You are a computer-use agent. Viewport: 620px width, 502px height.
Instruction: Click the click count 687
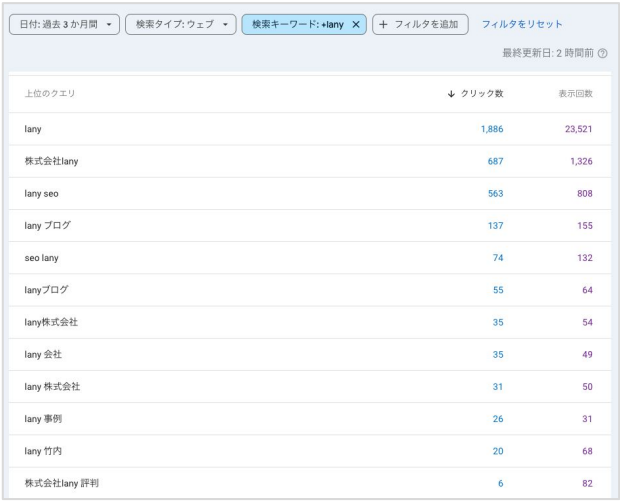[495, 161]
